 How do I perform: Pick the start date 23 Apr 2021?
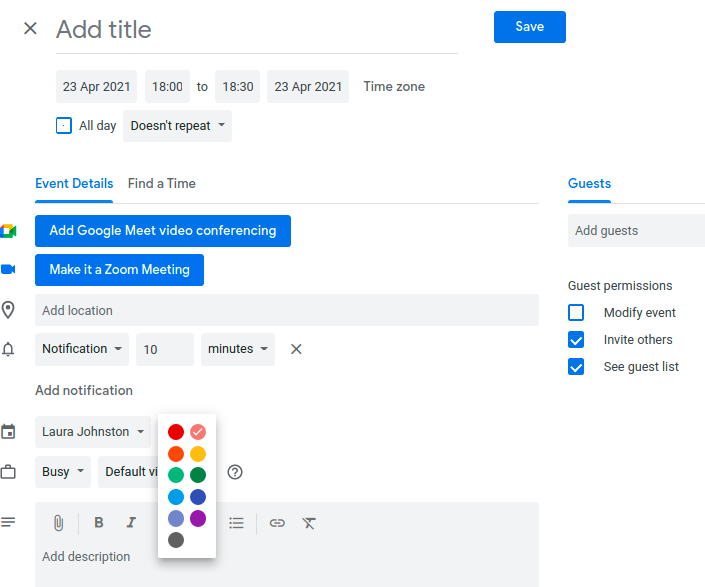point(97,86)
